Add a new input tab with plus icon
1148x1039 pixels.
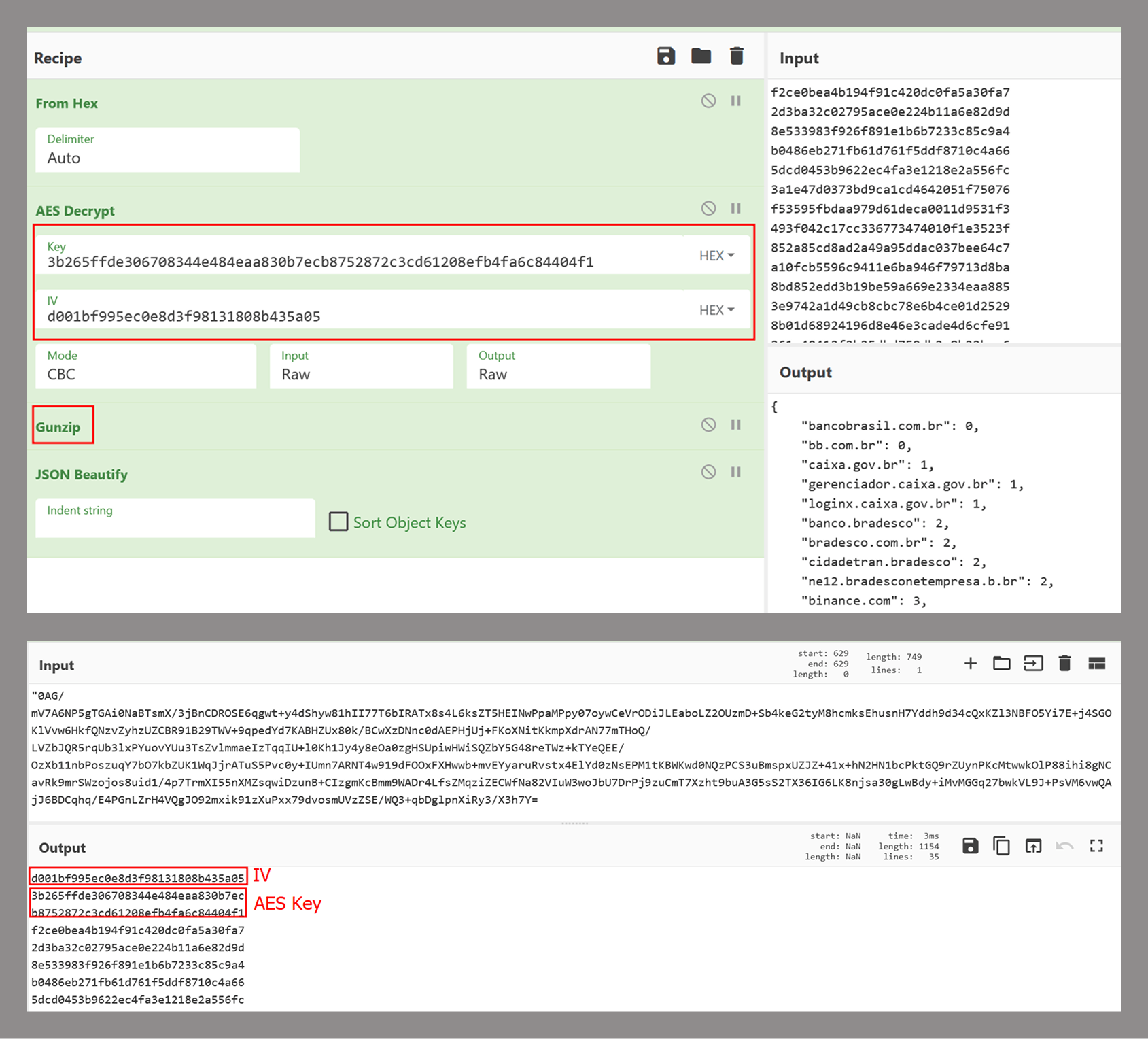tap(970, 664)
